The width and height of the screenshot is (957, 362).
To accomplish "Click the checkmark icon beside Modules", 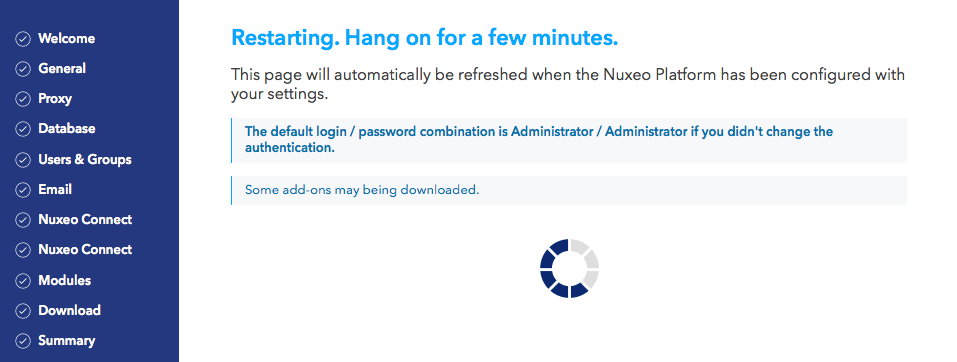I will 23,281.
